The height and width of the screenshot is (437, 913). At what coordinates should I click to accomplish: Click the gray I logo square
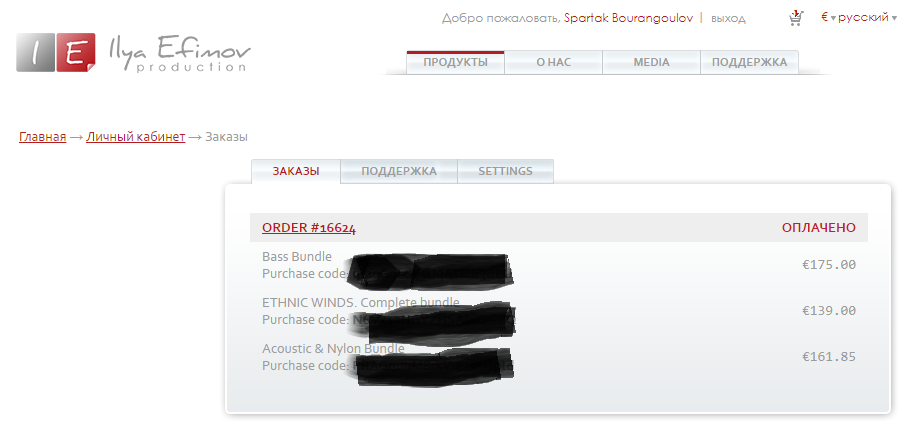[36, 52]
